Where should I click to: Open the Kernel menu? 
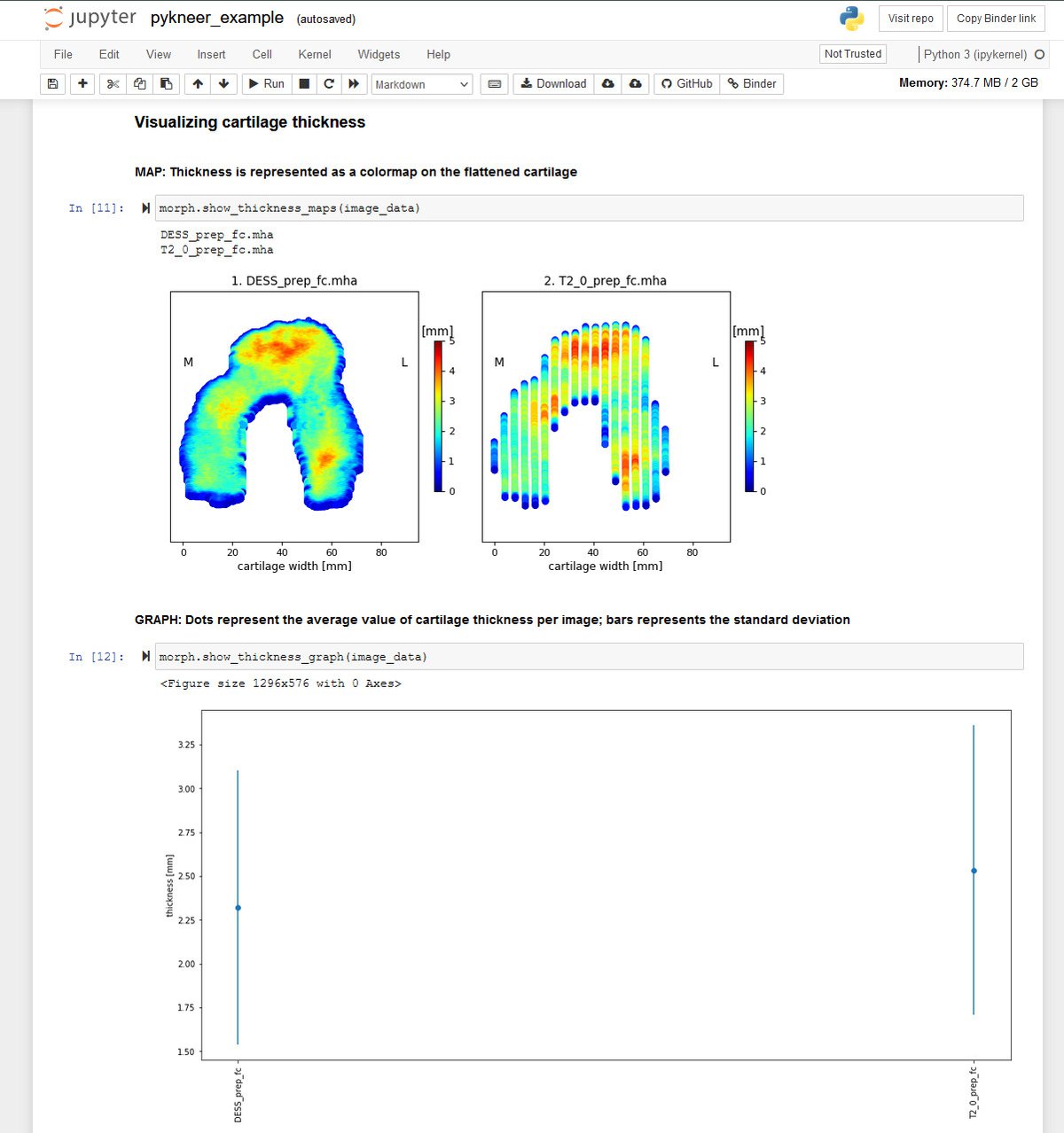pyautogui.click(x=315, y=54)
